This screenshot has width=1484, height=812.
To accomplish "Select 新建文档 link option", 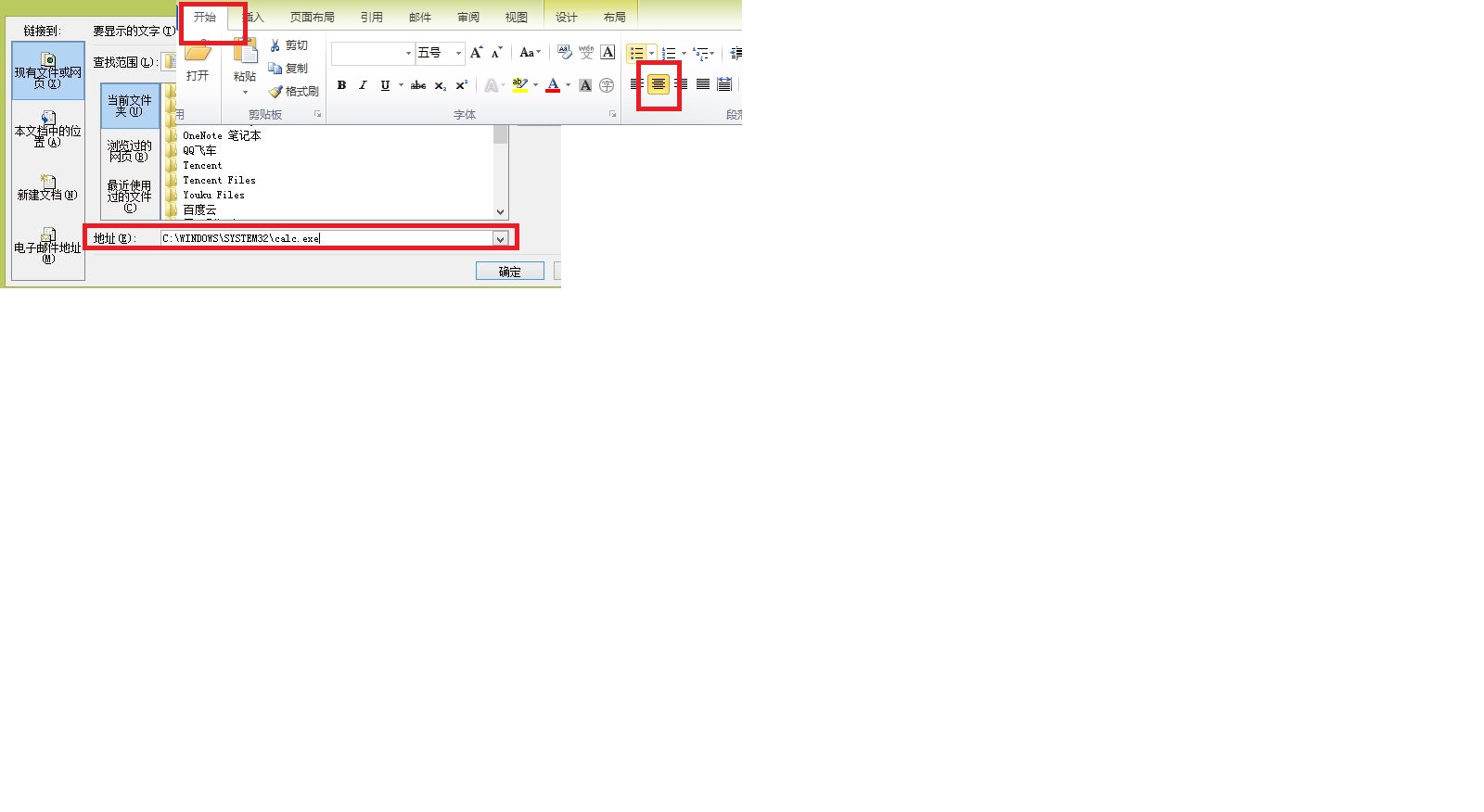I will pos(48,188).
